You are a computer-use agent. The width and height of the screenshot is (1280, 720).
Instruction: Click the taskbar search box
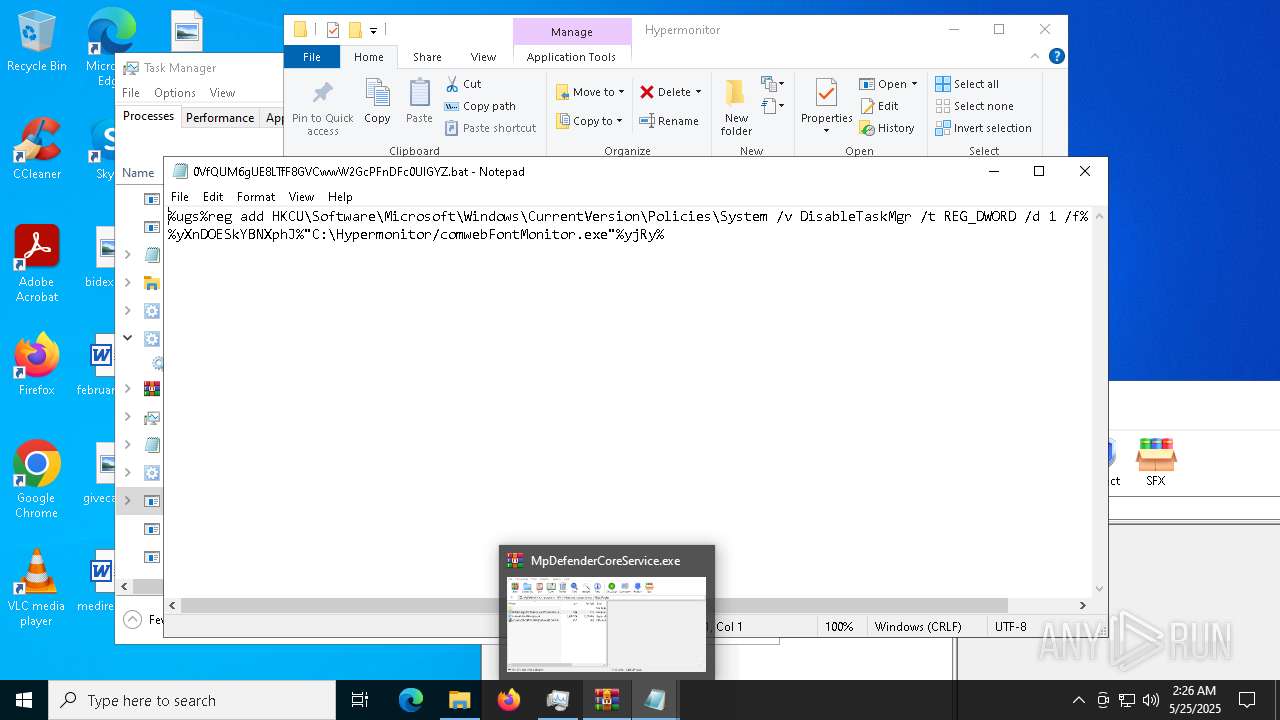[192, 700]
